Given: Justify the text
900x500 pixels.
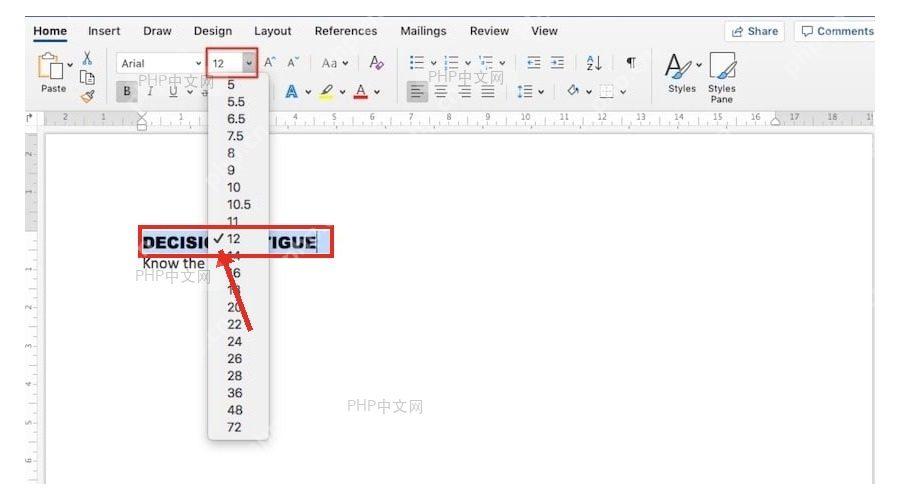Looking at the screenshot, I should (488, 91).
